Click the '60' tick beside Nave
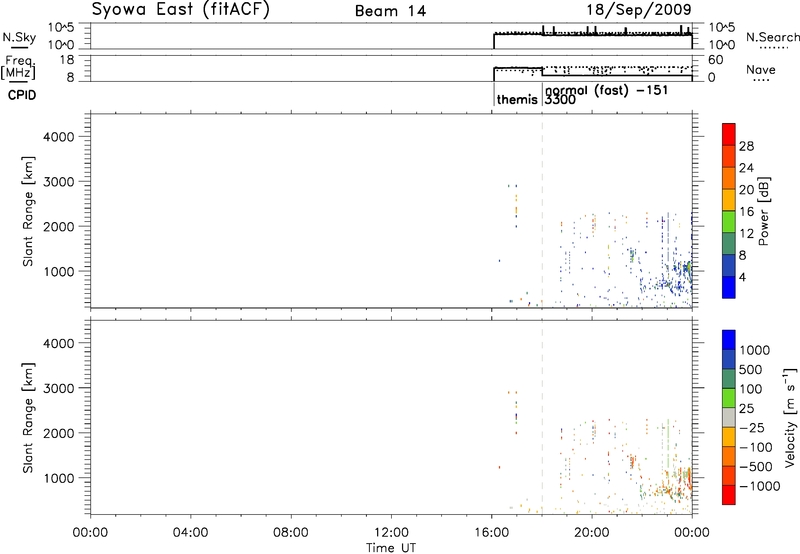 tap(716, 60)
